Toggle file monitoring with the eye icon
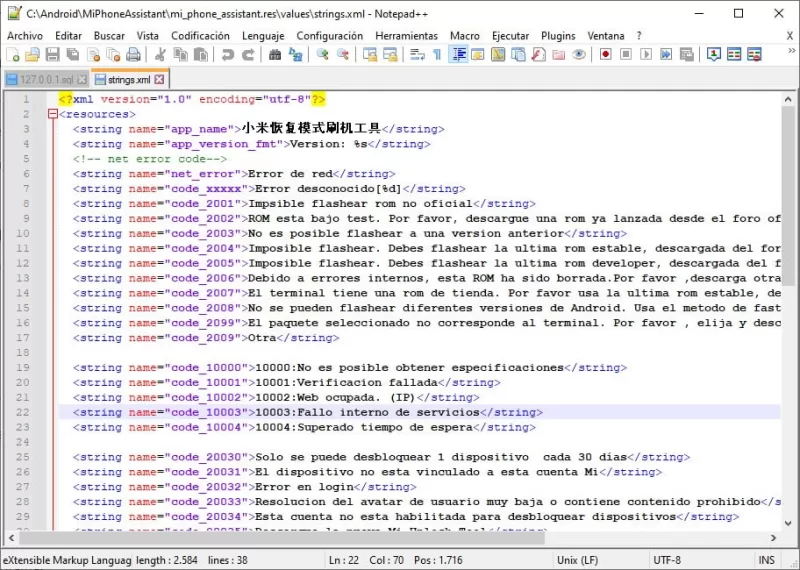Viewport: 800px width, 570px height. (x=579, y=54)
